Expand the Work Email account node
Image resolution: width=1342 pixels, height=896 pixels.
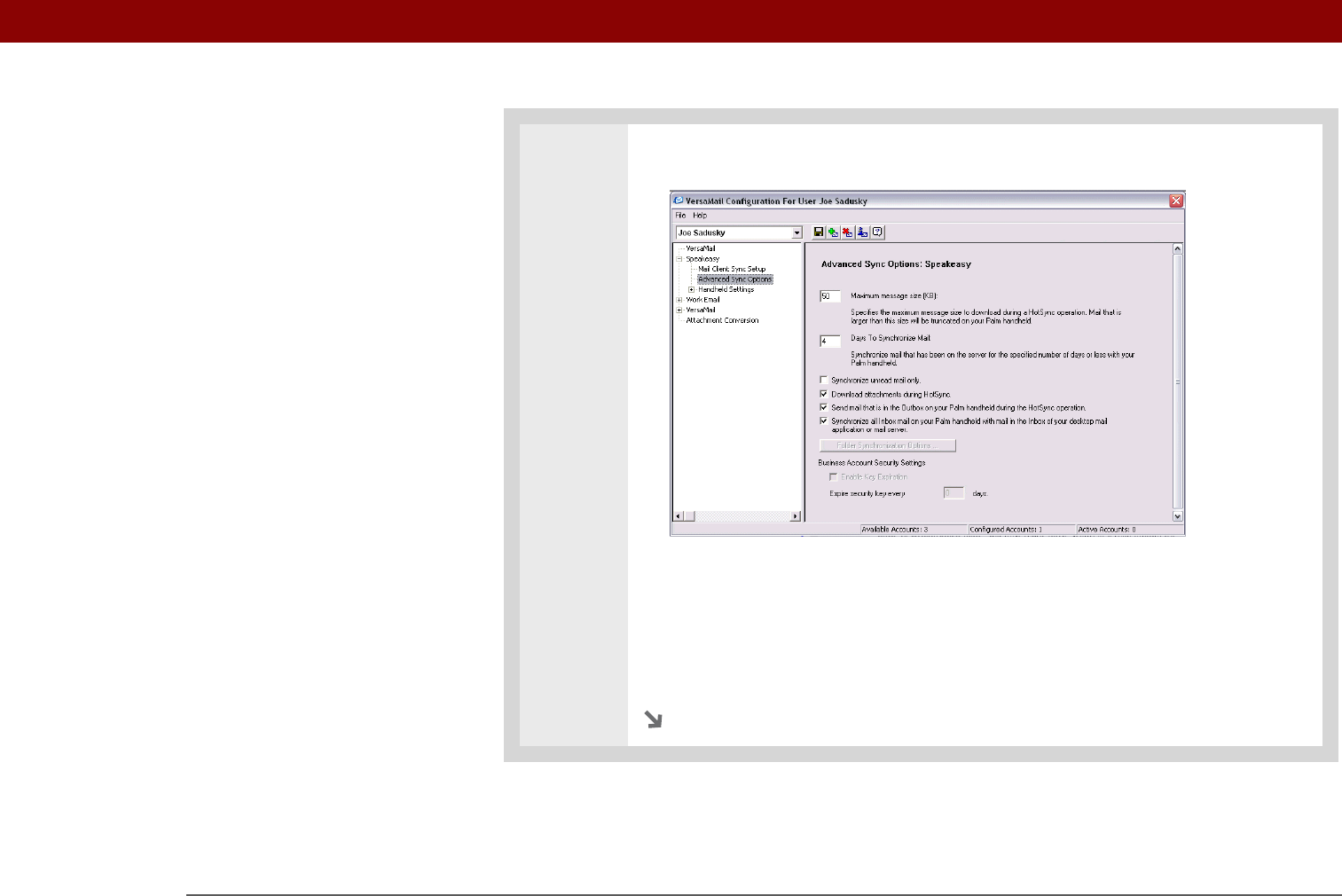click(679, 300)
